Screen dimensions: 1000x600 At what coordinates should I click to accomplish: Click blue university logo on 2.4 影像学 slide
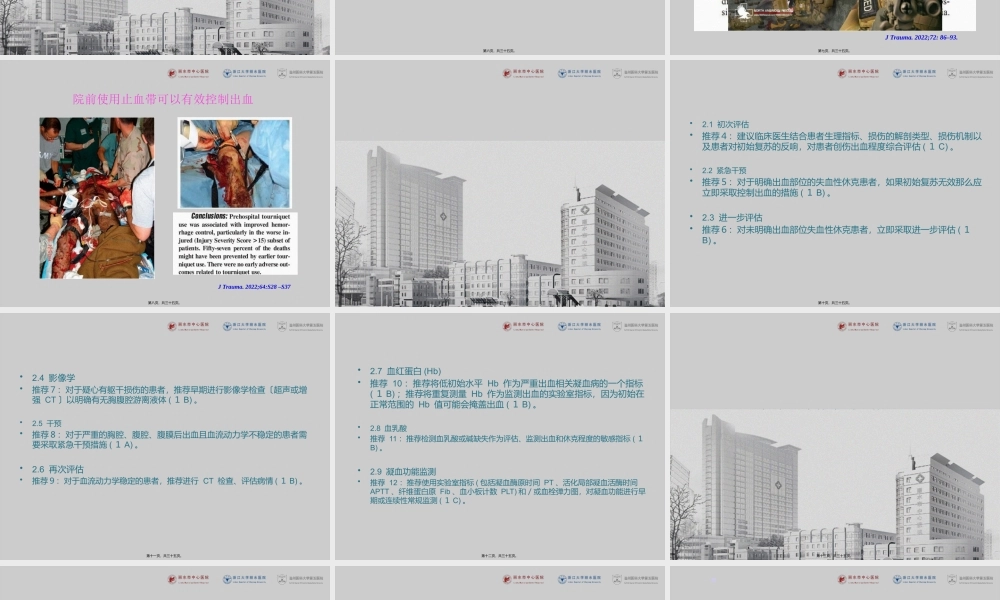(x=244, y=326)
